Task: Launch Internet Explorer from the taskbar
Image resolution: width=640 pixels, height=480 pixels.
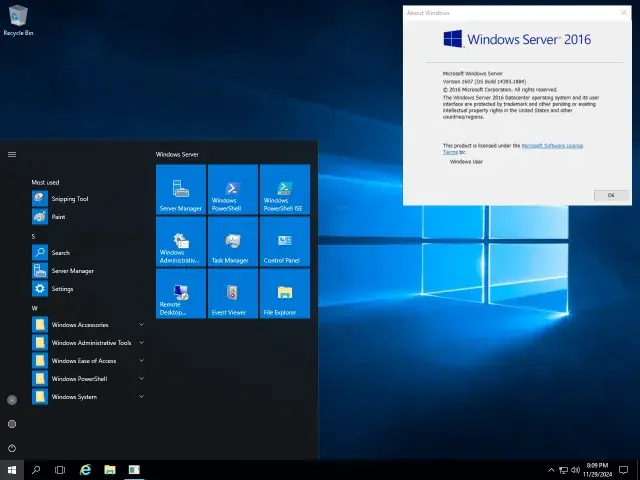Action: pyautogui.click(x=85, y=470)
